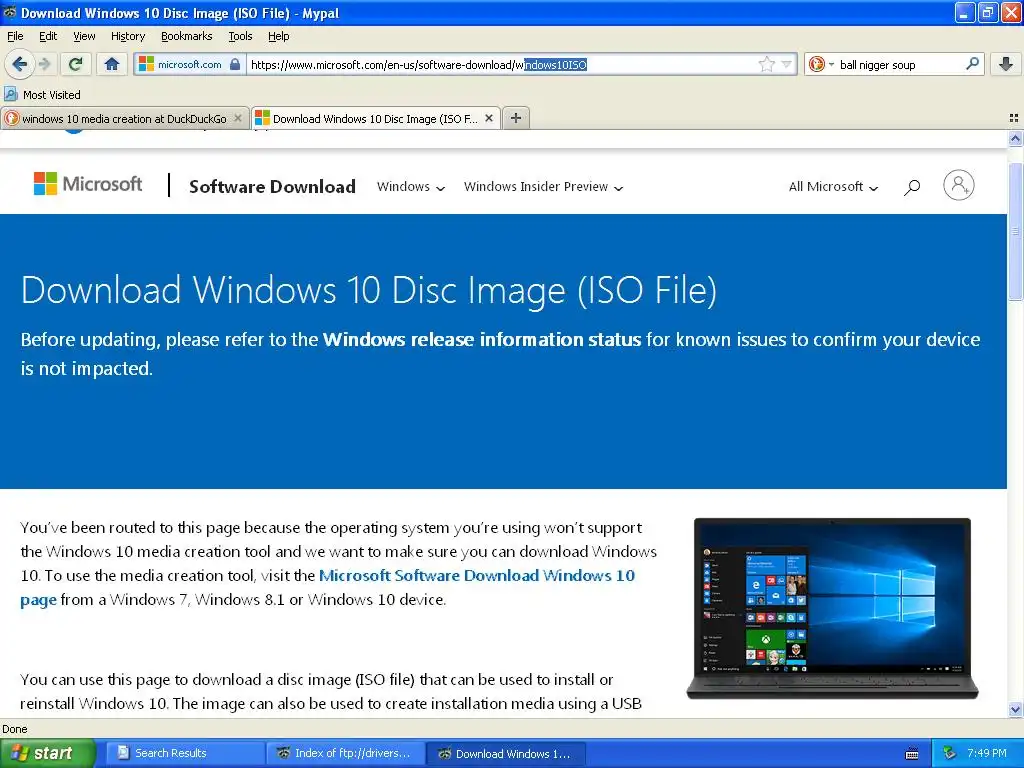Click the scrollbar down arrow
Viewport: 1024px width, 768px height.
[x=1015, y=709]
